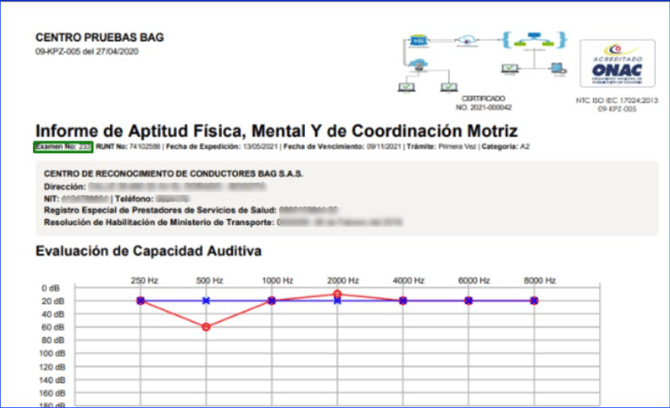
Task: Click the '2000 Hz' frequency label
Action: click(x=343, y=281)
